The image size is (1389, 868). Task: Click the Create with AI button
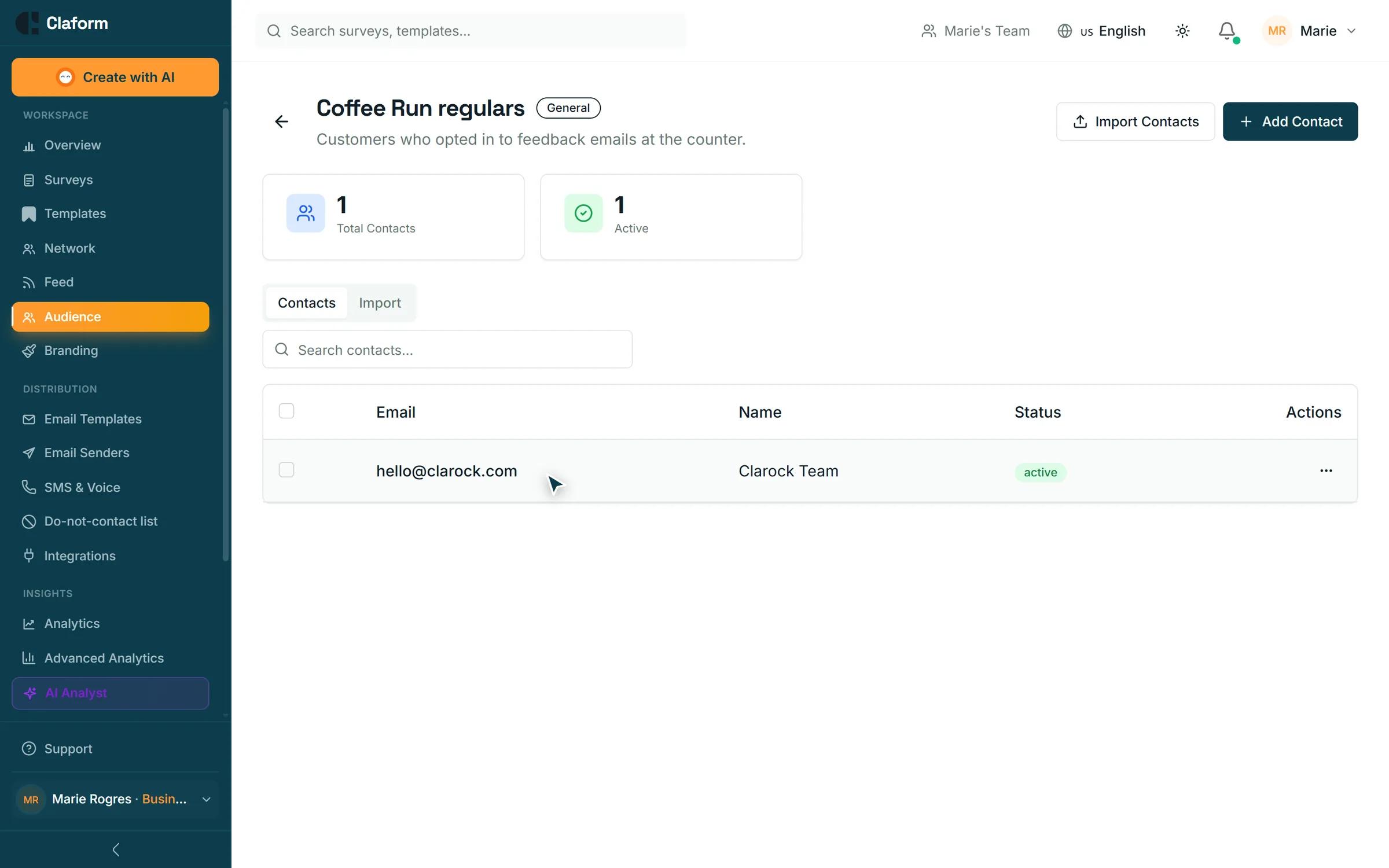pyautogui.click(x=115, y=77)
